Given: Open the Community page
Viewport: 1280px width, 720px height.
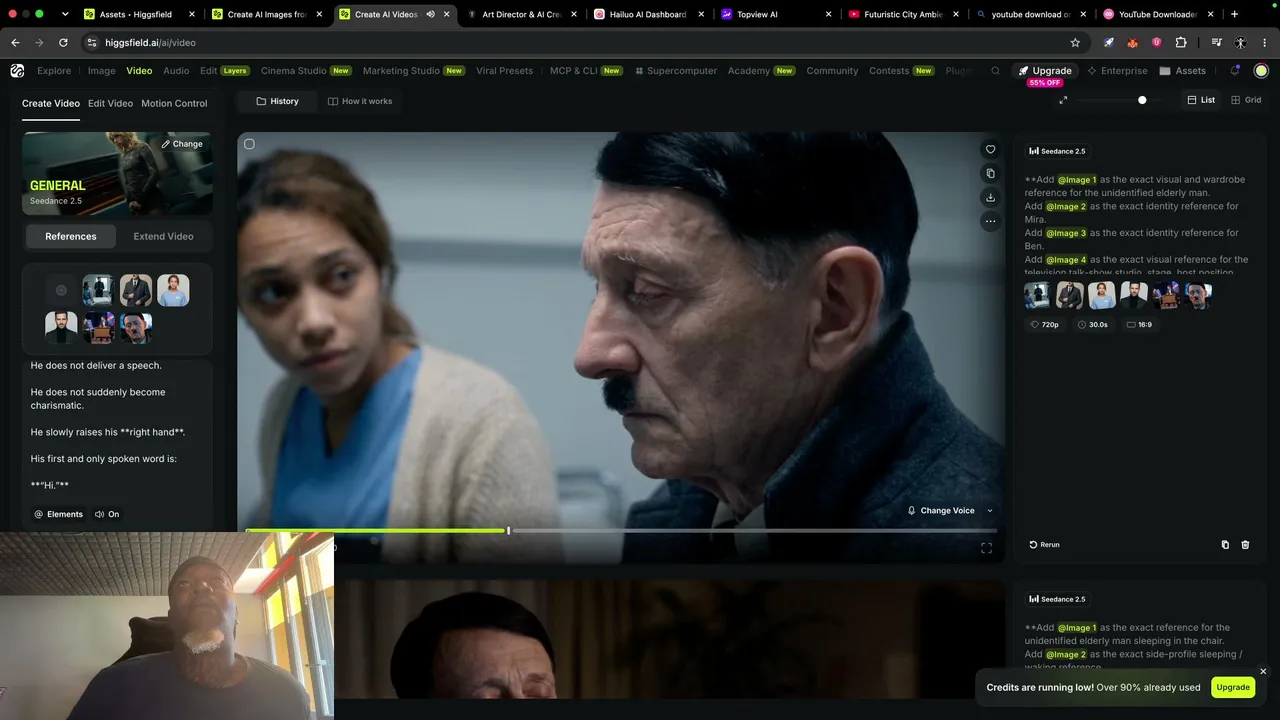Looking at the screenshot, I should (x=832, y=71).
